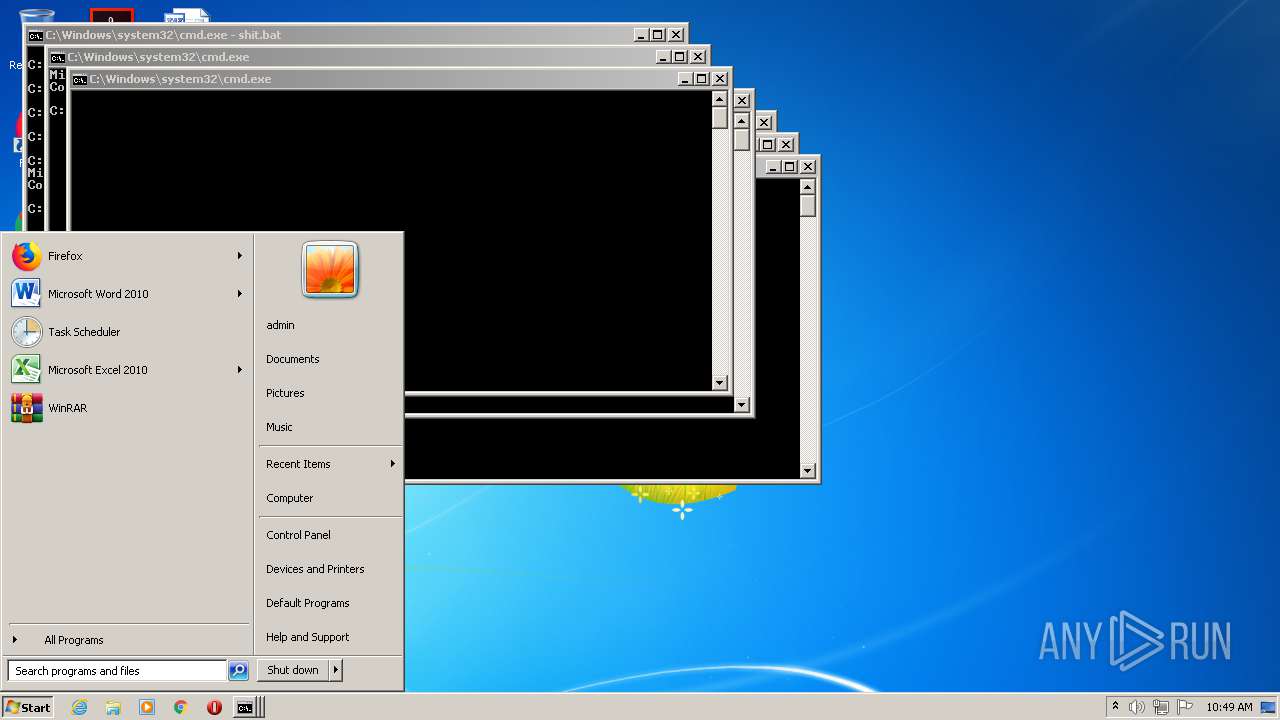Viewport: 1280px width, 720px height.
Task: Expand Microsoft Word 2010 recent files arrow
Action: (x=240, y=294)
